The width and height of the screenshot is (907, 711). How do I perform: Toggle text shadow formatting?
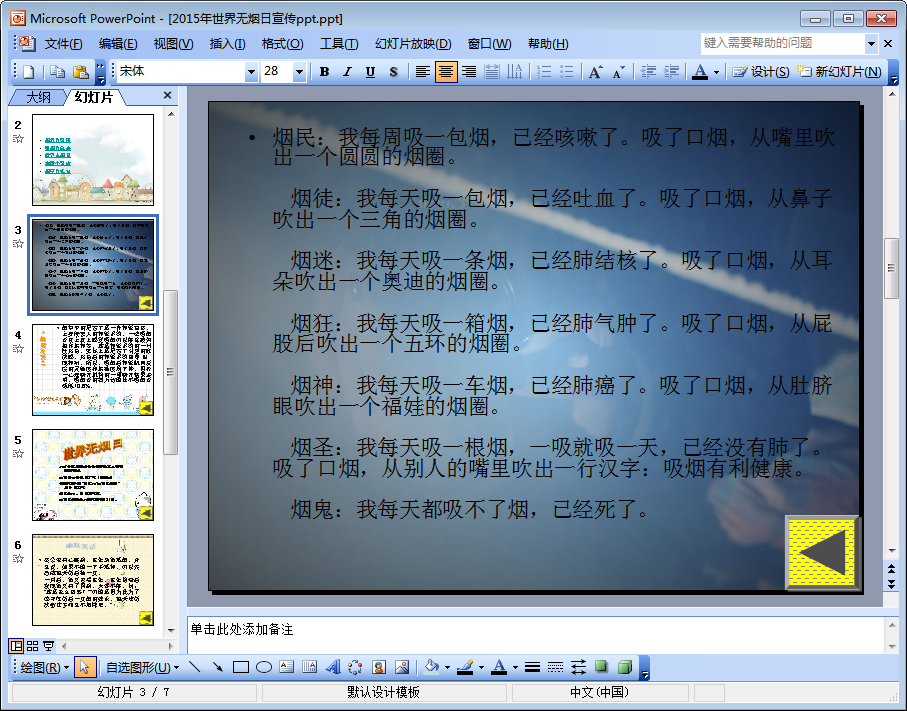393,72
